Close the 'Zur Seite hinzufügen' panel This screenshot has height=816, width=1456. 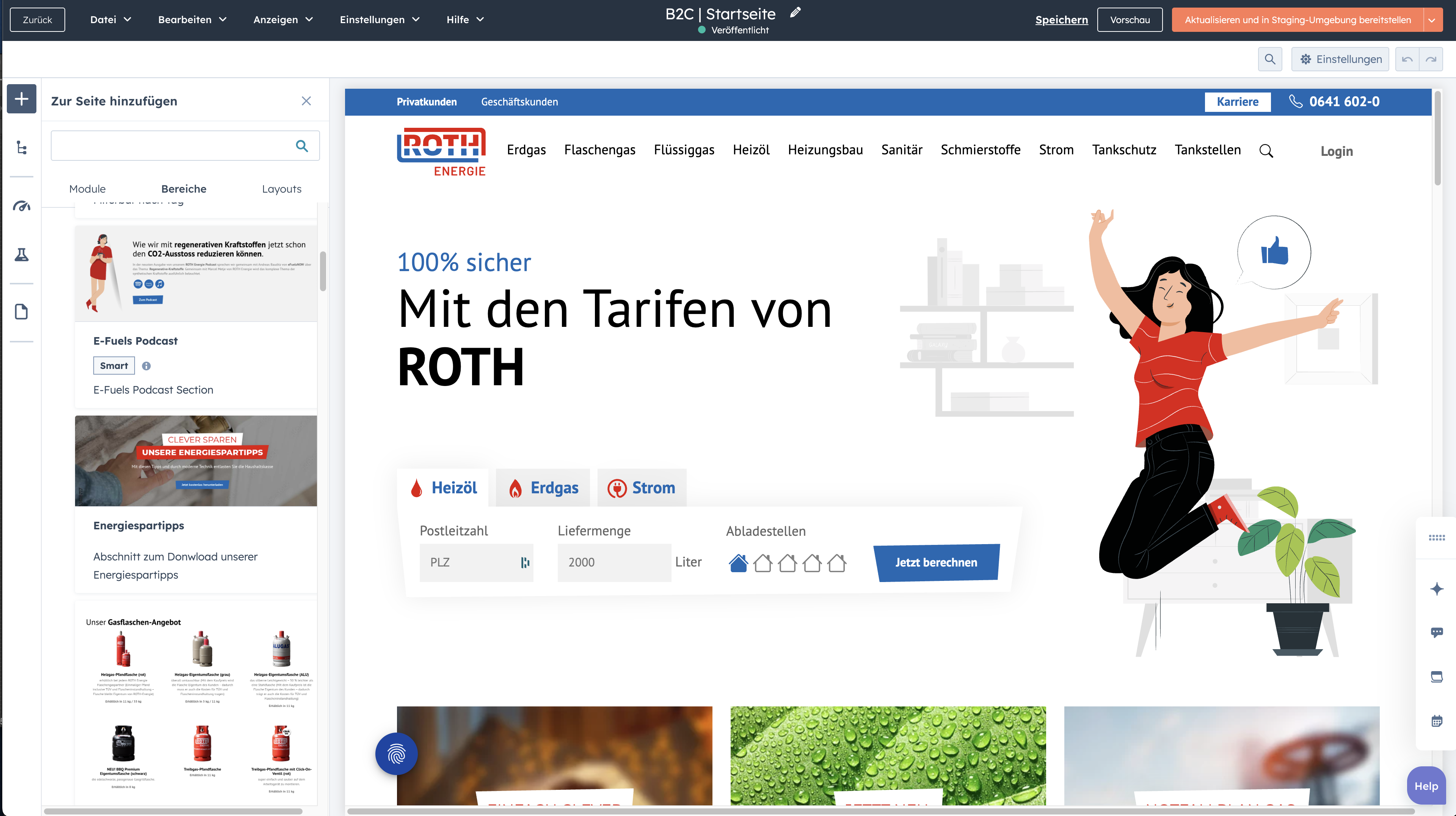(306, 100)
